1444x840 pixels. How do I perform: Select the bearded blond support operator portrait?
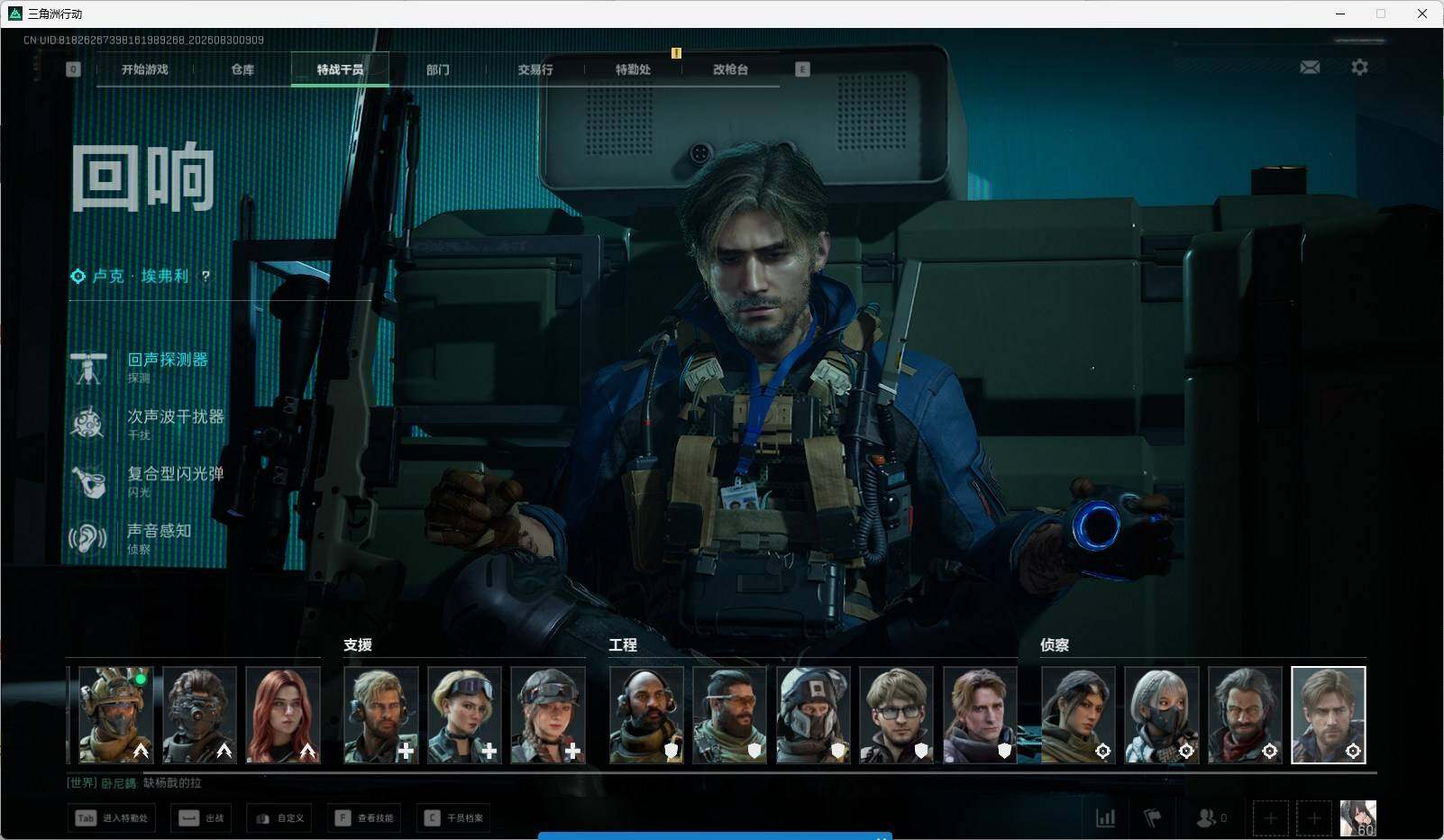coord(381,716)
